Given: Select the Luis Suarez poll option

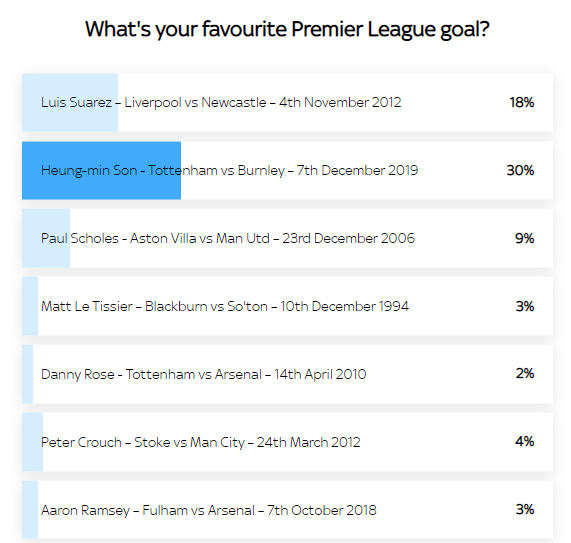Looking at the screenshot, I should 287,102.
